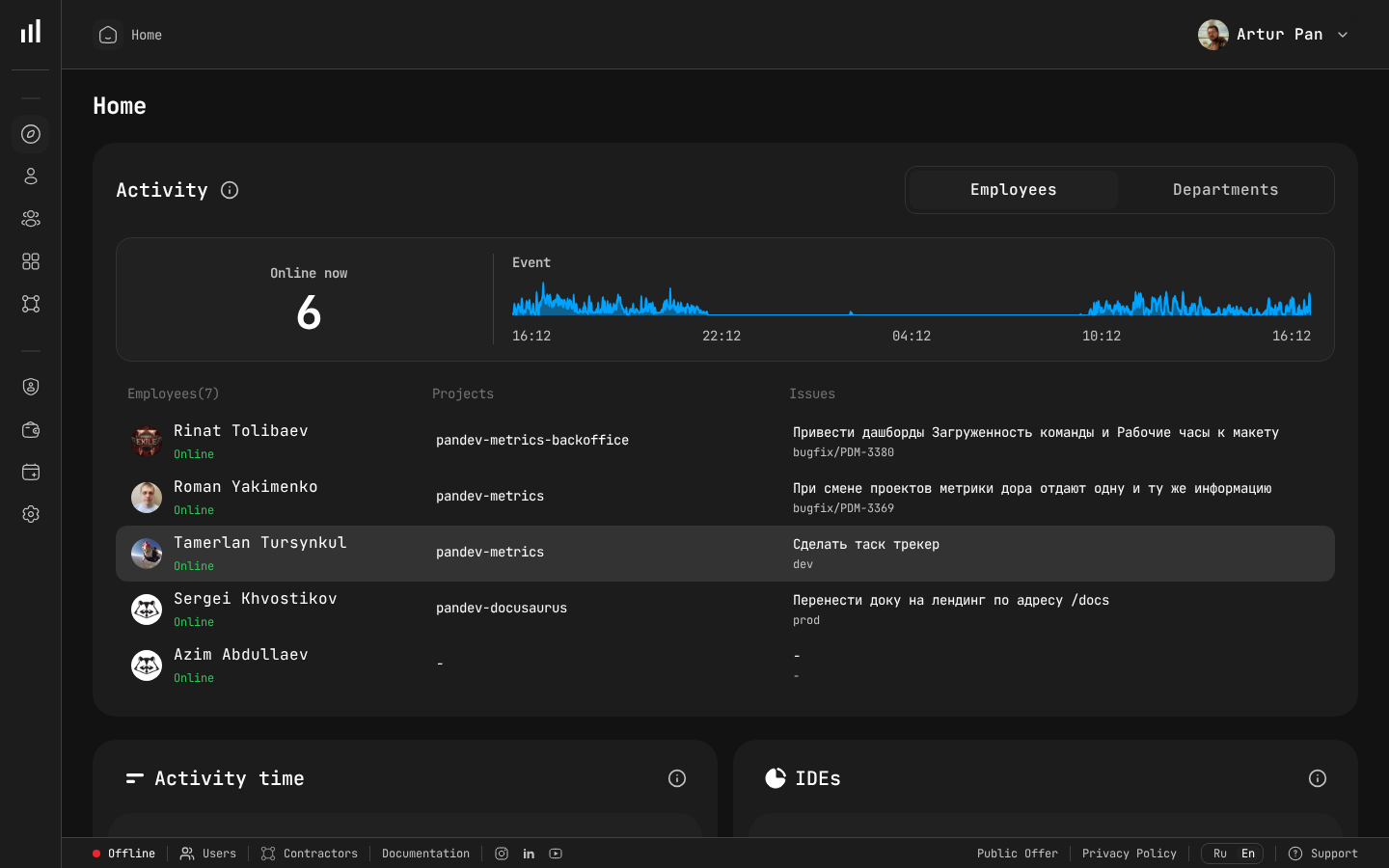
Task: Click the Offline status indicator
Action: (123, 854)
